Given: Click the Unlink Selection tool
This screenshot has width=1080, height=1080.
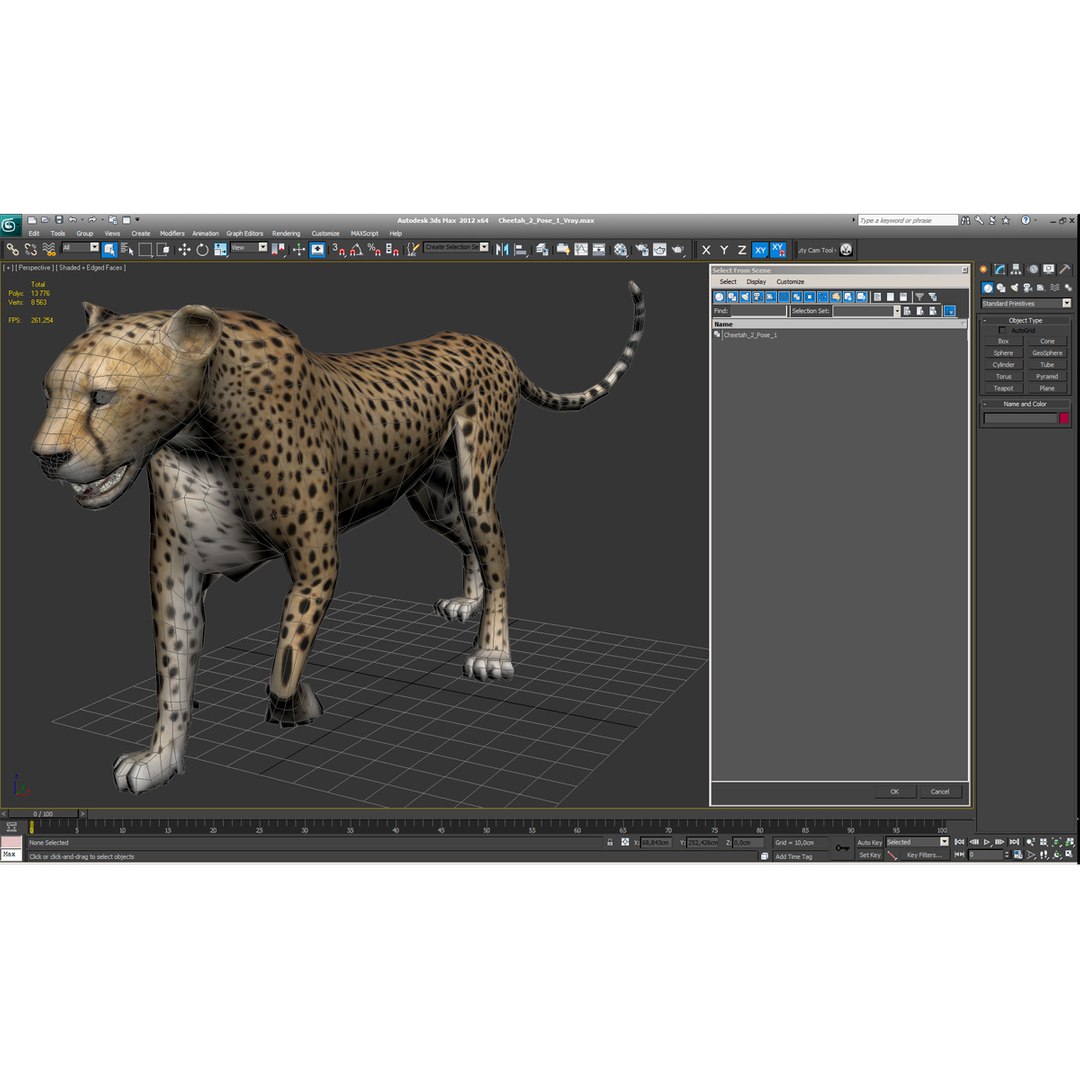Looking at the screenshot, I should pyautogui.click(x=31, y=249).
